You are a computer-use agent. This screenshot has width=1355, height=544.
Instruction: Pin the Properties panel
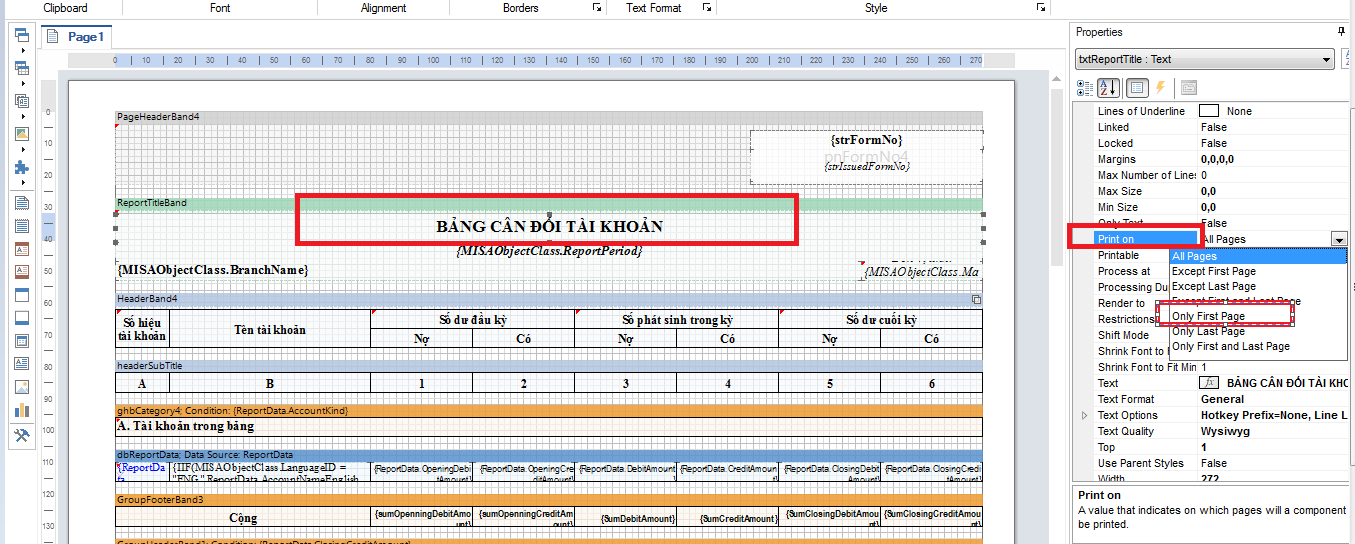pos(1342,32)
